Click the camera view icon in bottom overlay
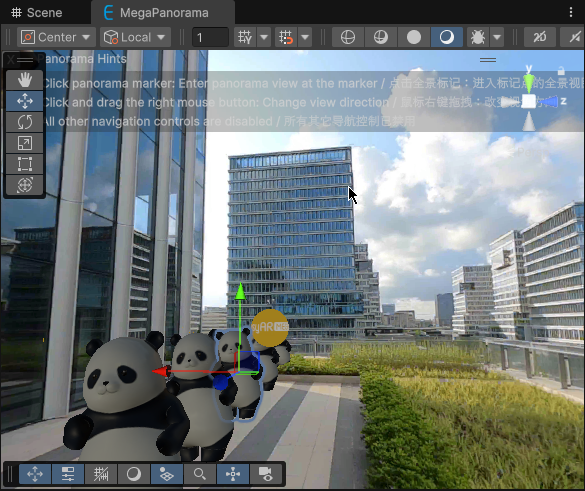The image size is (585, 491). click(x=266, y=474)
